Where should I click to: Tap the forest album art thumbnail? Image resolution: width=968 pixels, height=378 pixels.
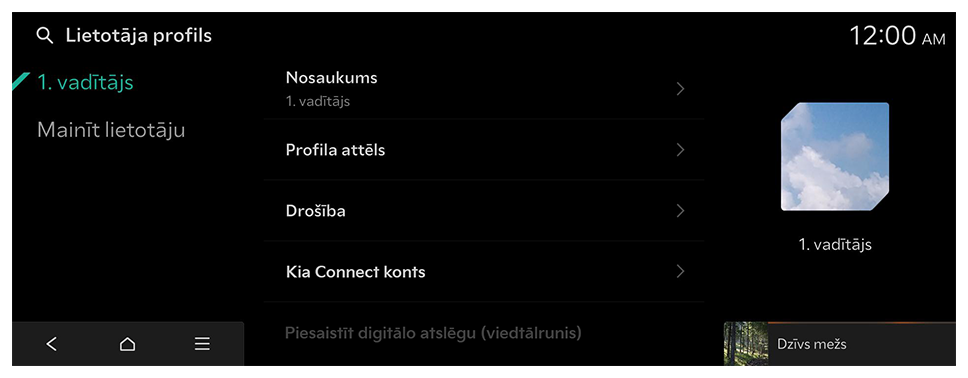pyautogui.click(x=746, y=344)
